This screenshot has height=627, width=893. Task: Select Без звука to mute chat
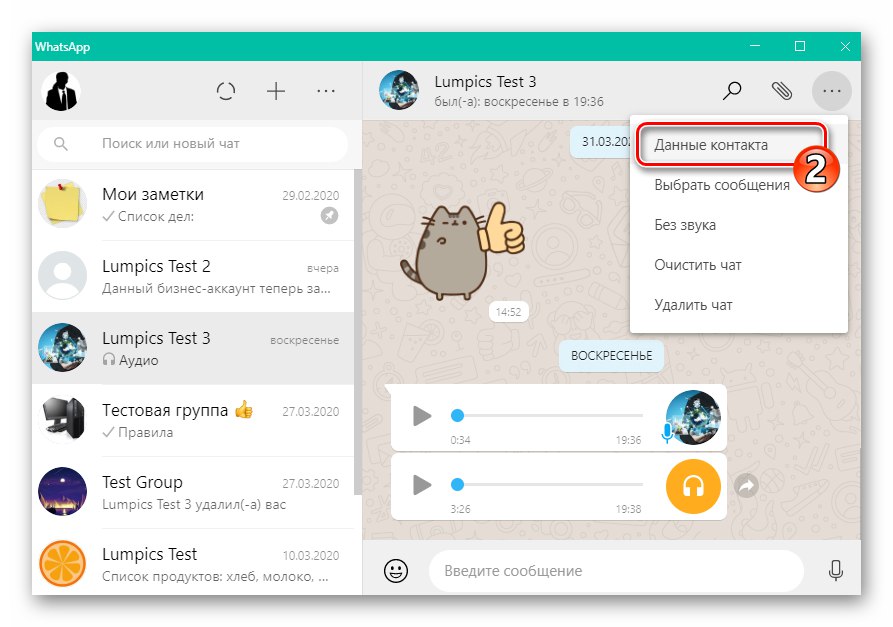(739, 225)
